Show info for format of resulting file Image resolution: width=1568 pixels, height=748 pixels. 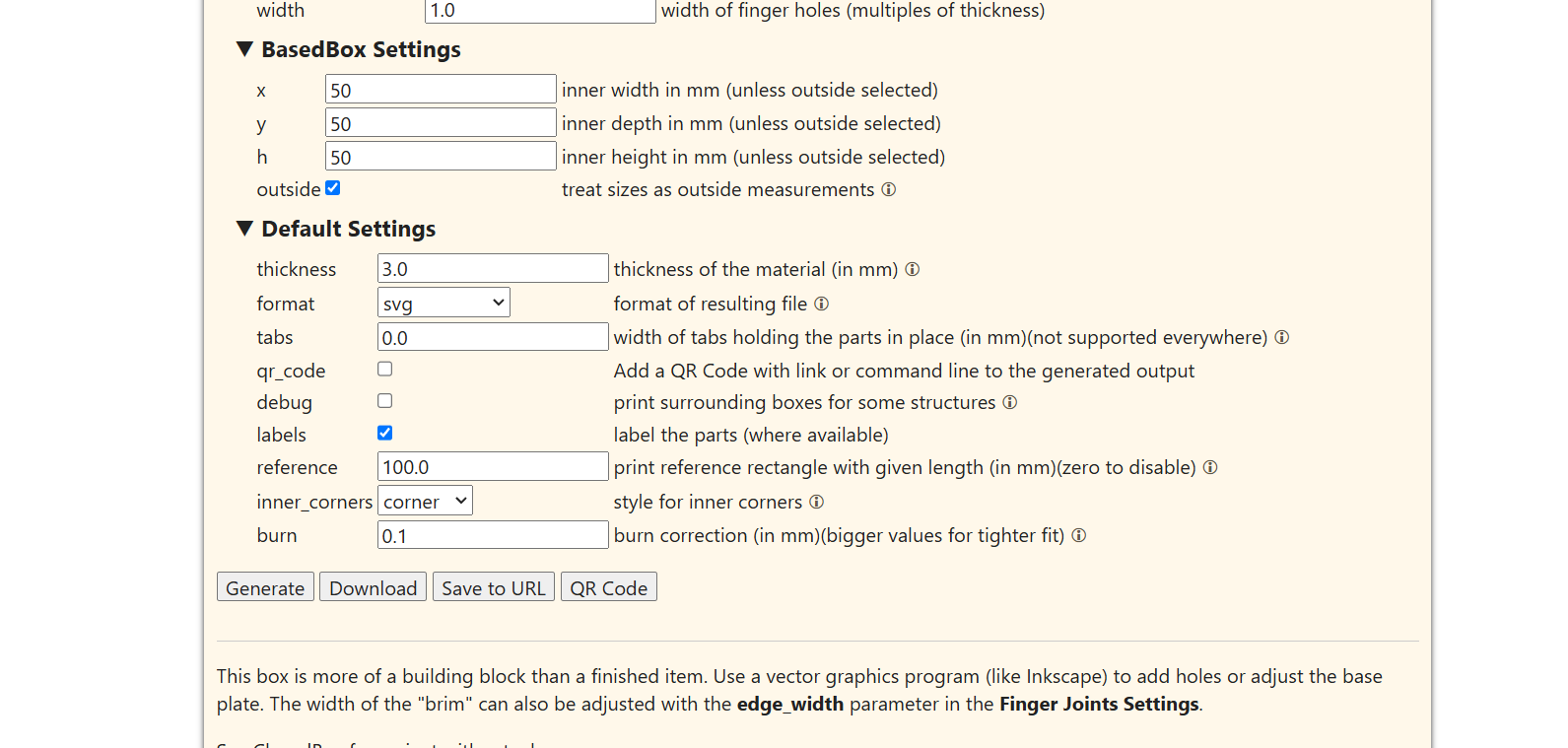coord(821,304)
